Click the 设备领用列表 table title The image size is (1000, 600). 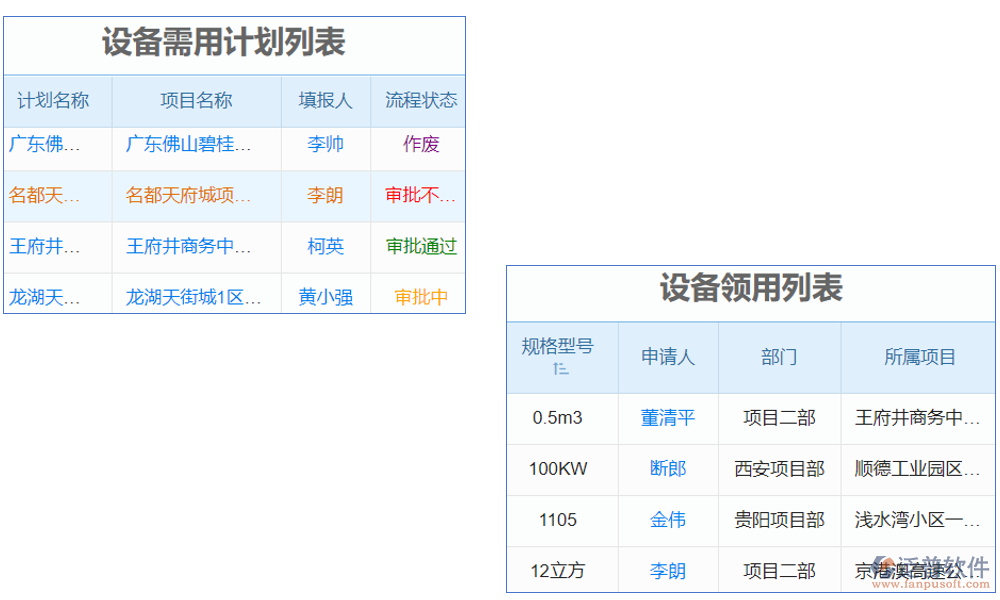point(750,292)
